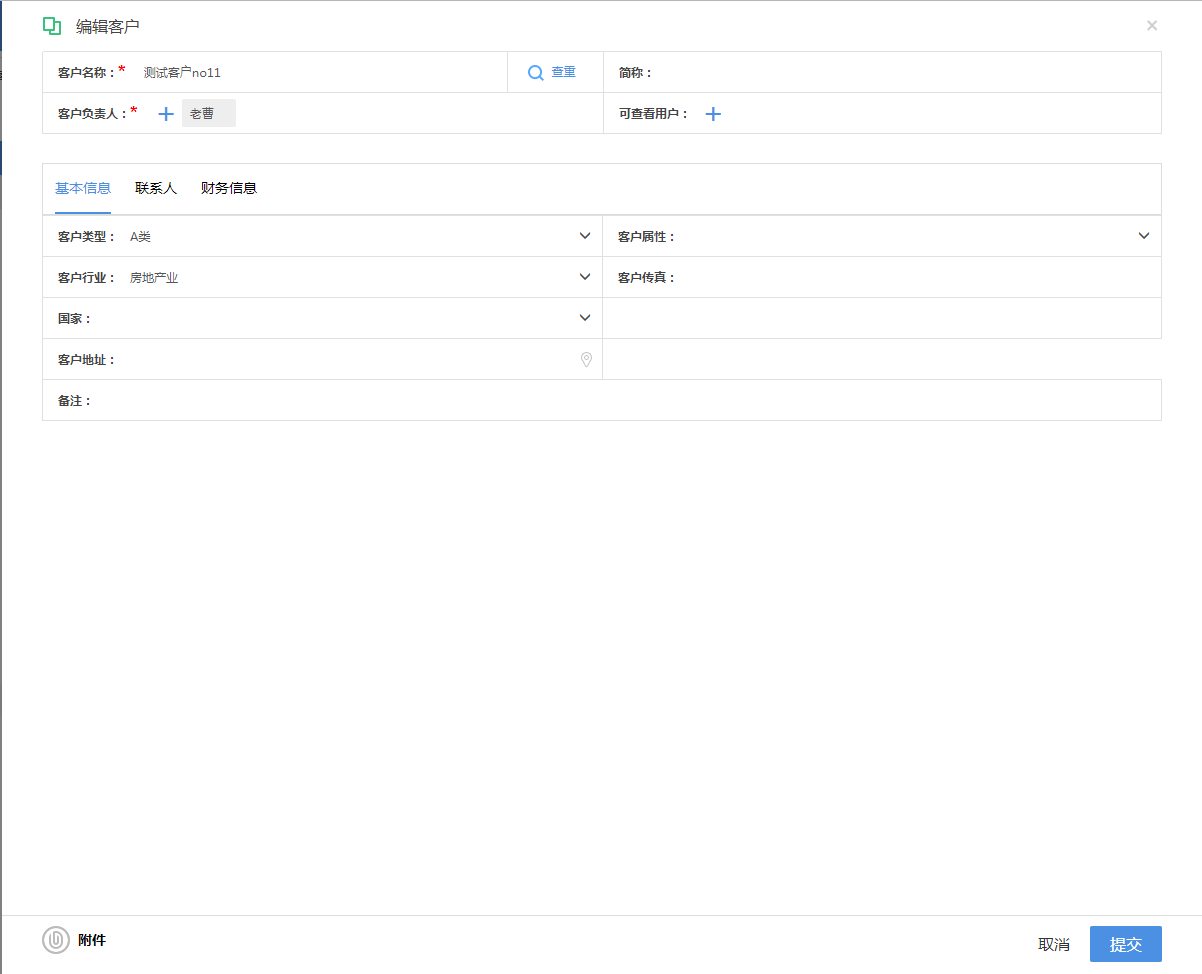Screen dimensions: 1202x974
Task: Click the 取消 cancel button
Action: 1054,944
